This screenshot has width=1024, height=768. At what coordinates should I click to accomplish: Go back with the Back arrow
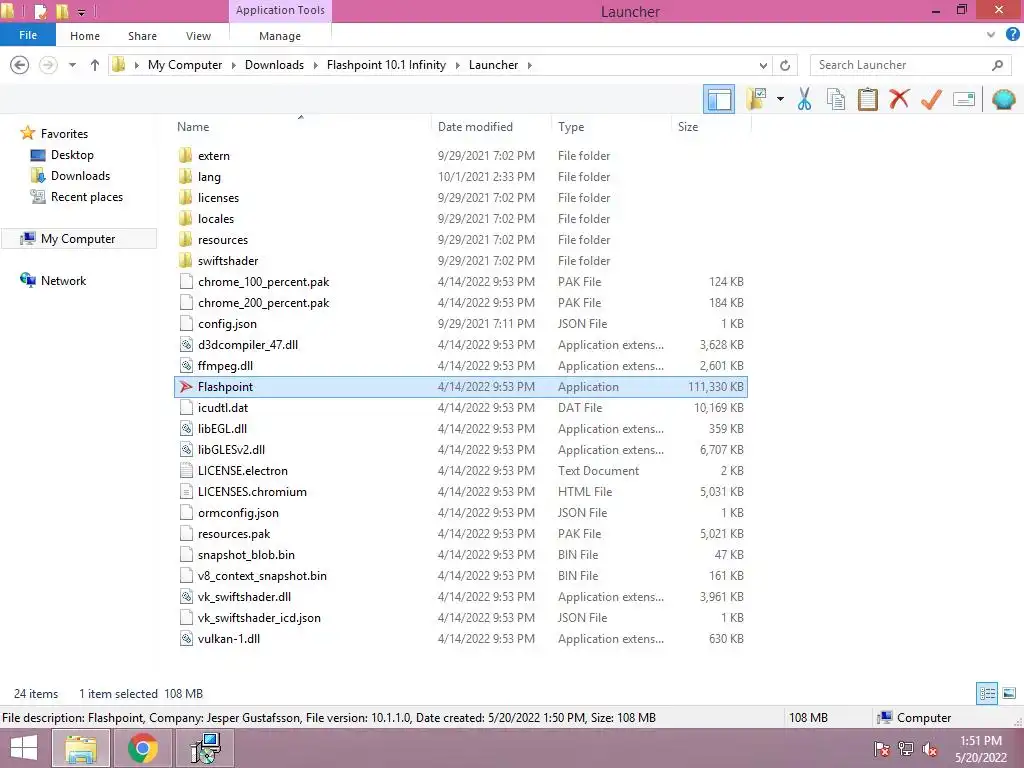(20, 65)
